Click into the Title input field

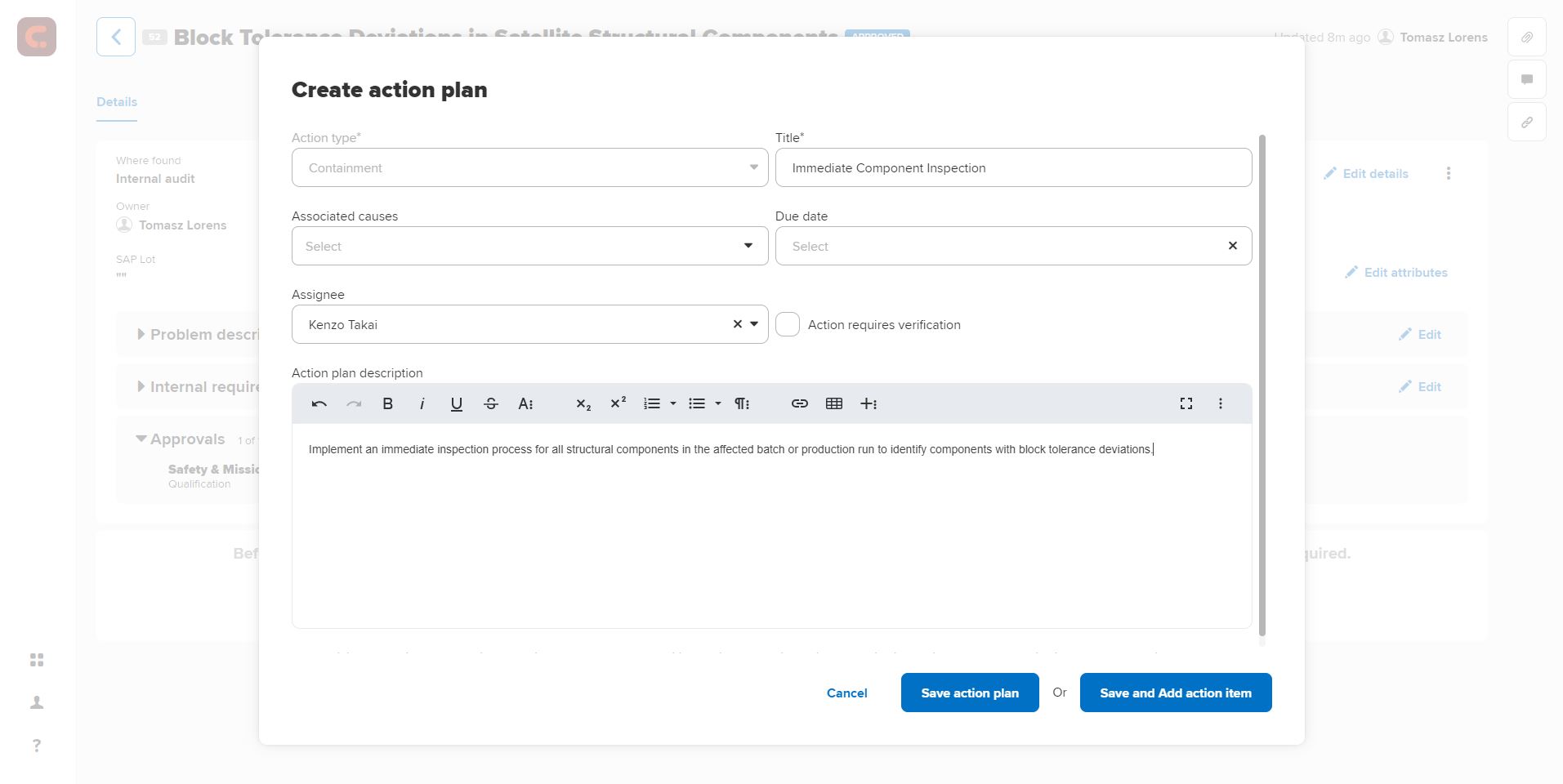coord(1013,167)
